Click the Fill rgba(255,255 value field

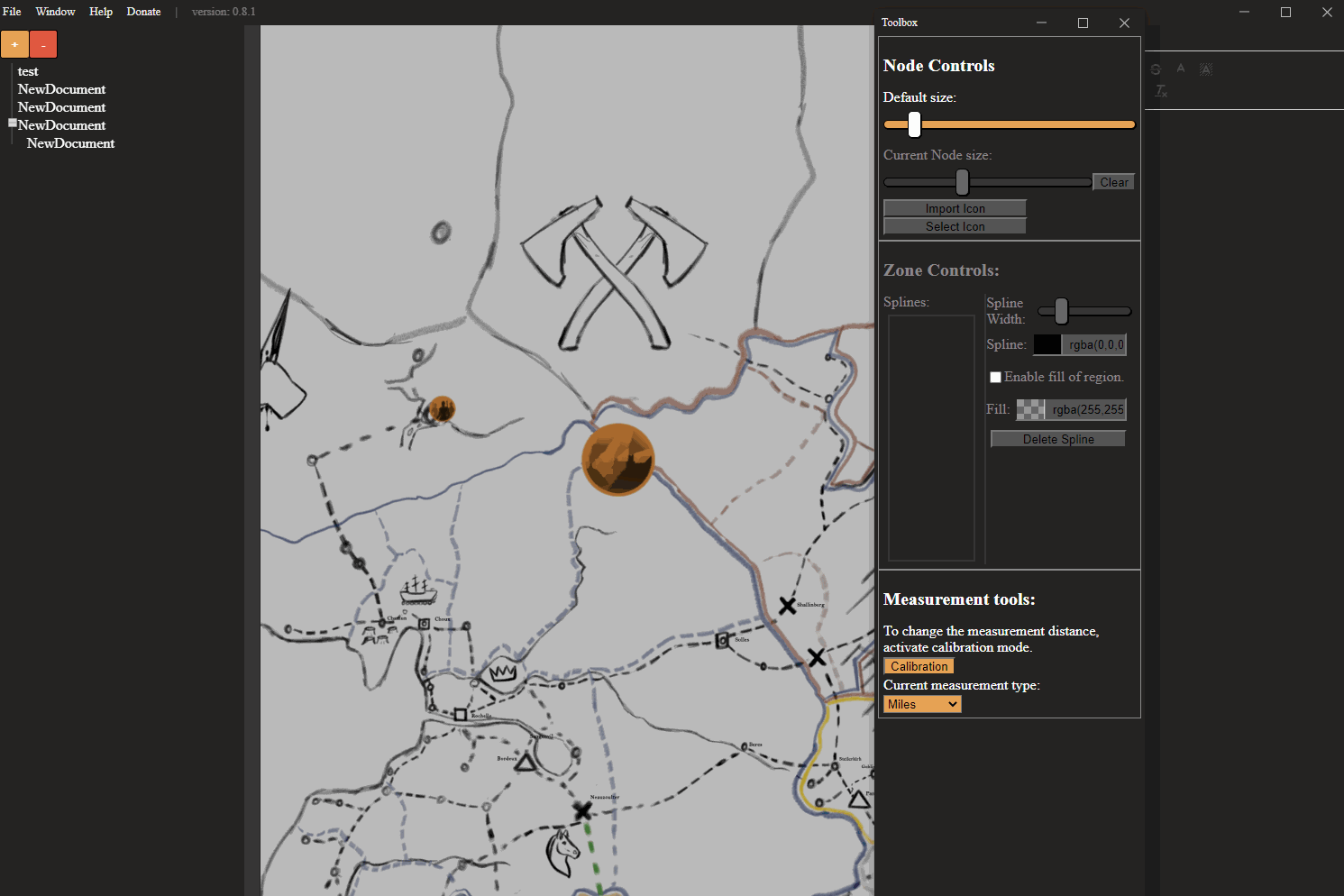click(1086, 409)
